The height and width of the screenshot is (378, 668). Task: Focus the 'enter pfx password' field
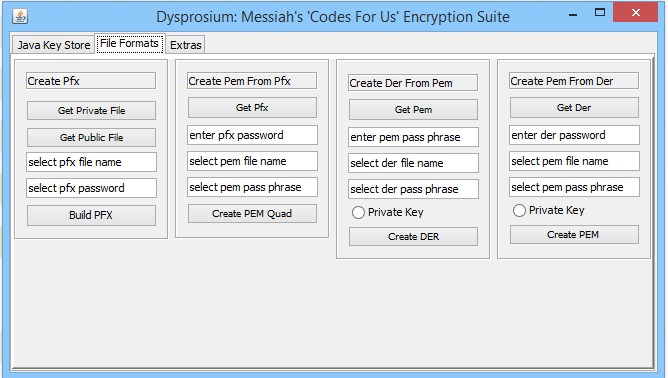point(252,135)
